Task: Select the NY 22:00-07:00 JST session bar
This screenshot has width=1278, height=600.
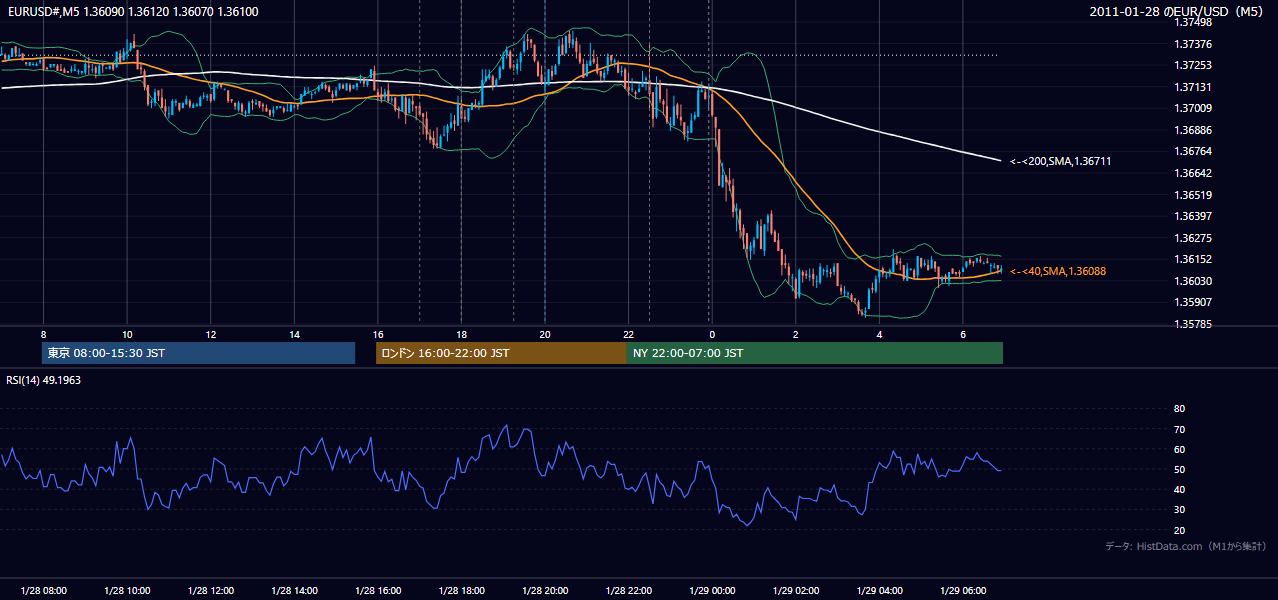Action: (x=815, y=353)
